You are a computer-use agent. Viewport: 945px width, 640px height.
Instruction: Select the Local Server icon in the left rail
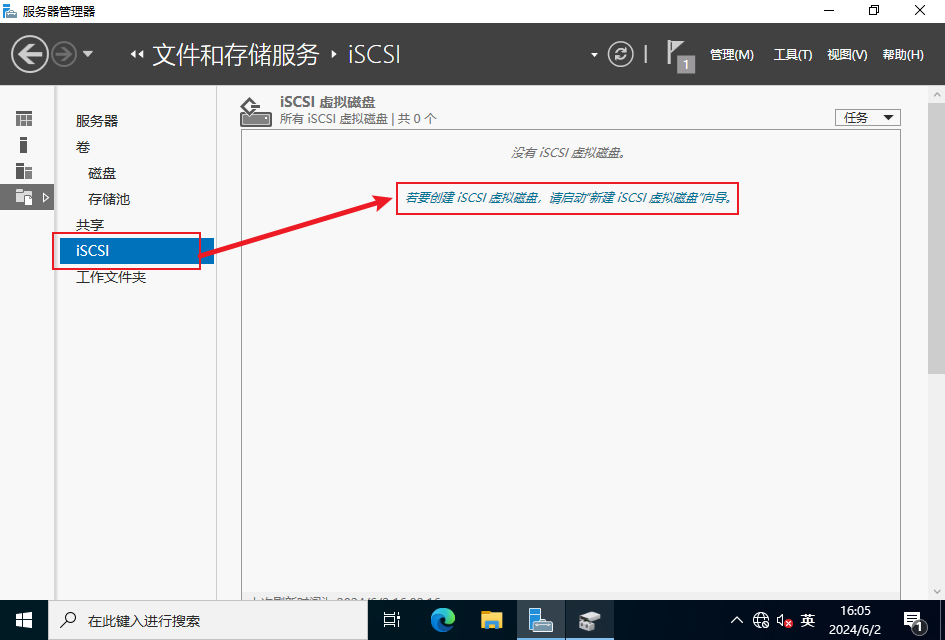pos(24,144)
